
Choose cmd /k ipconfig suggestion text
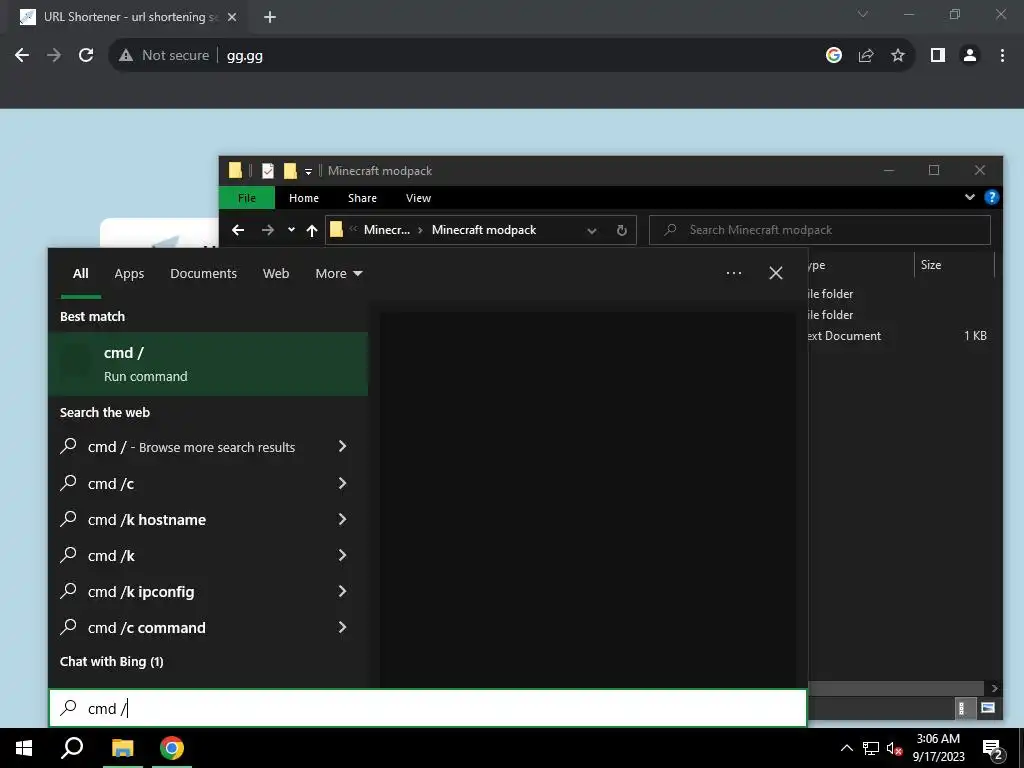(141, 592)
